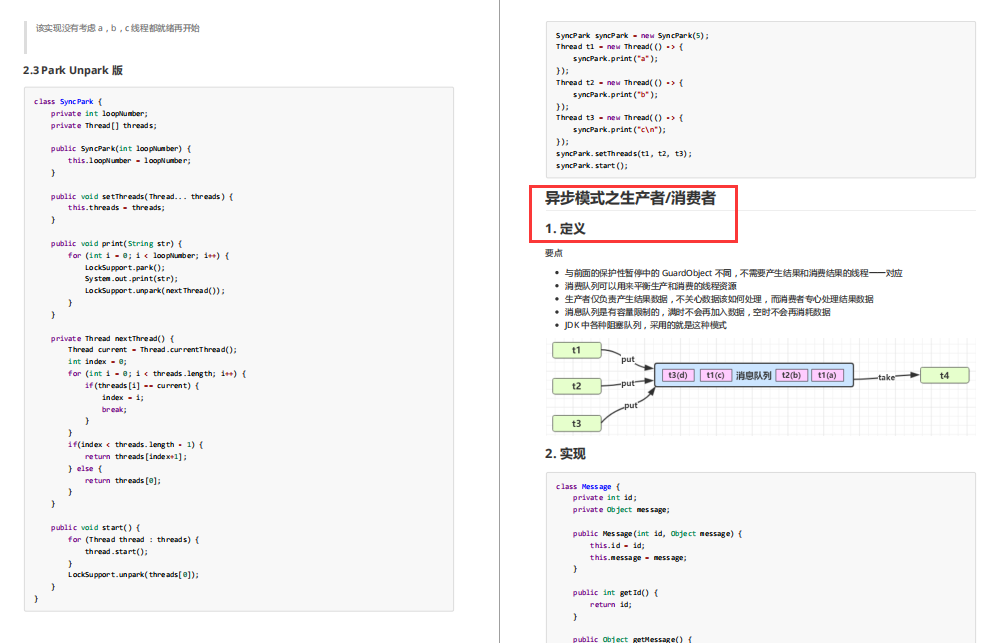Click the line "this.threads = threads;"
The width and height of the screenshot is (988, 643).
click(x=117, y=207)
